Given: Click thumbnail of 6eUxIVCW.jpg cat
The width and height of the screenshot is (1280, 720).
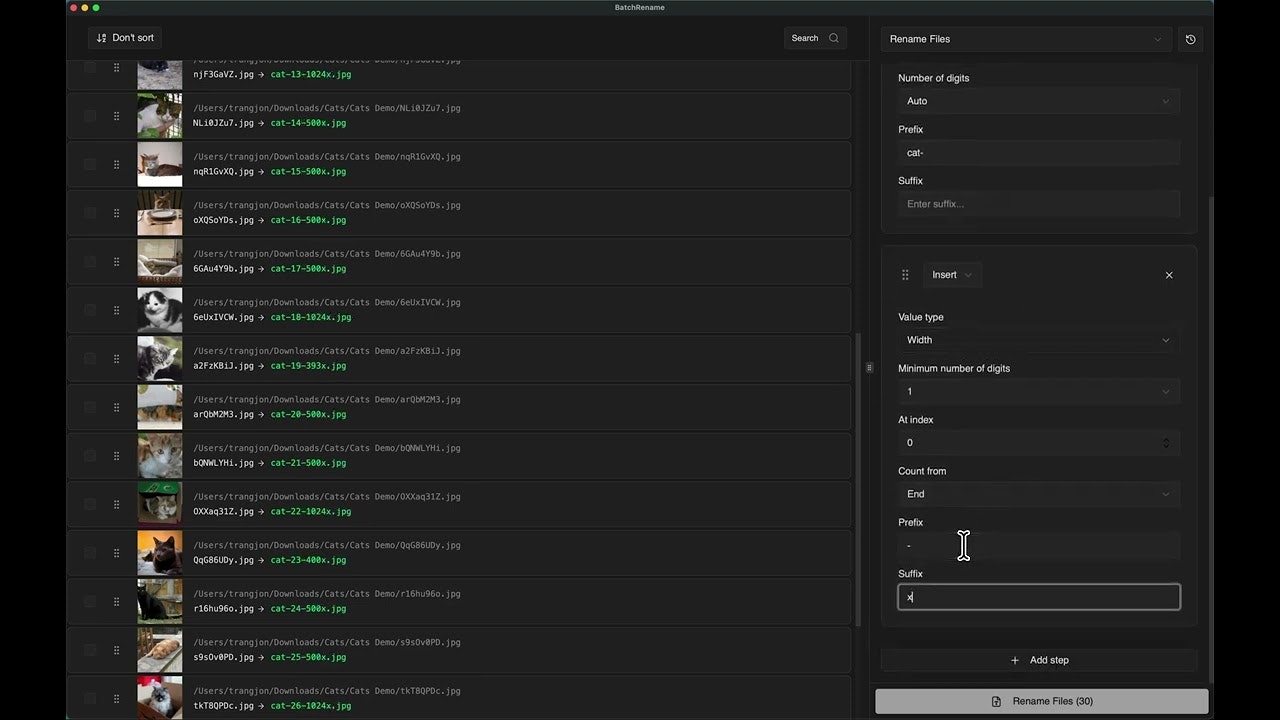Looking at the screenshot, I should coord(160,310).
